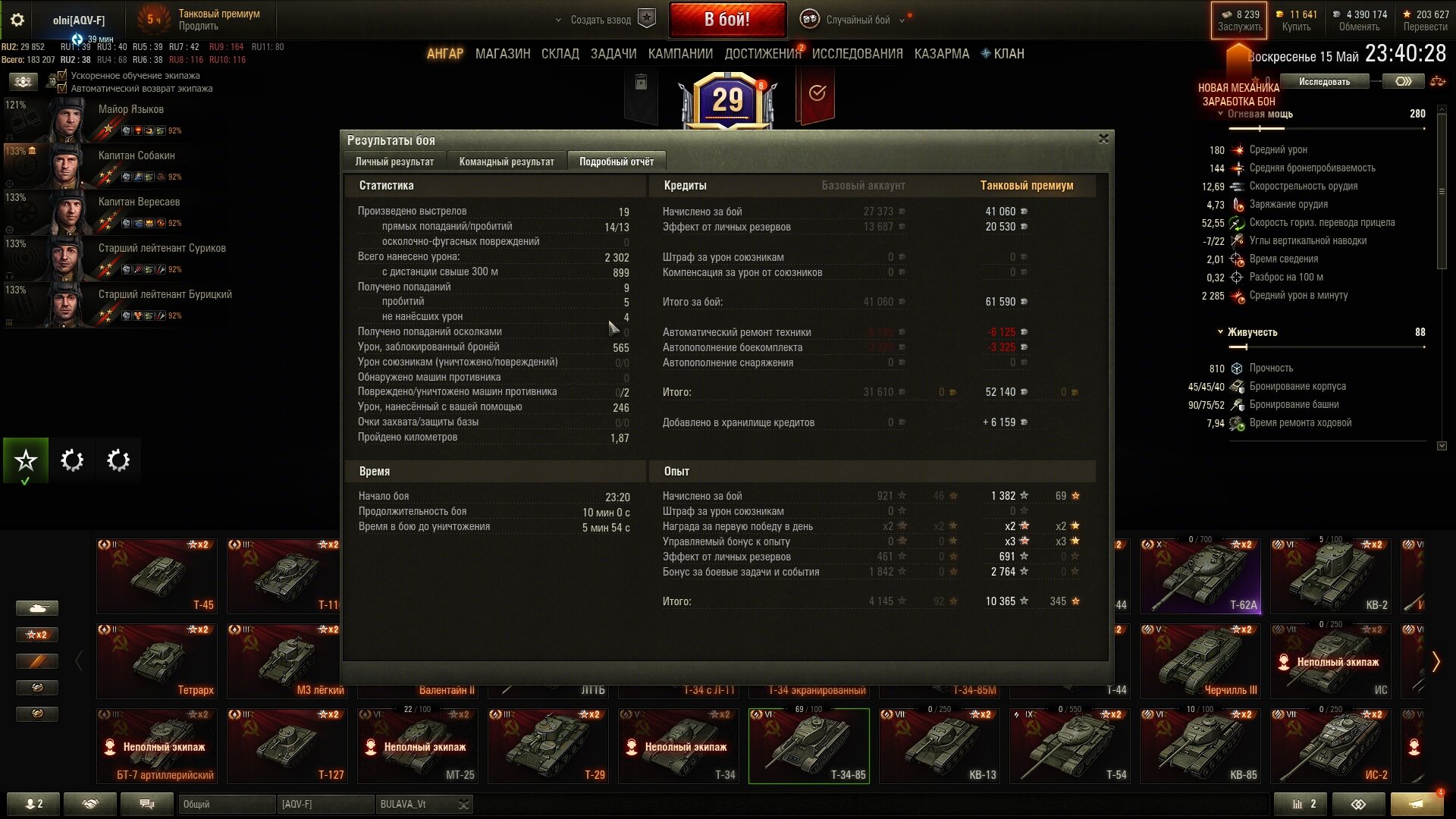The height and width of the screenshot is (819, 1456).
Task: Open the contacts list button
Action: [33, 804]
